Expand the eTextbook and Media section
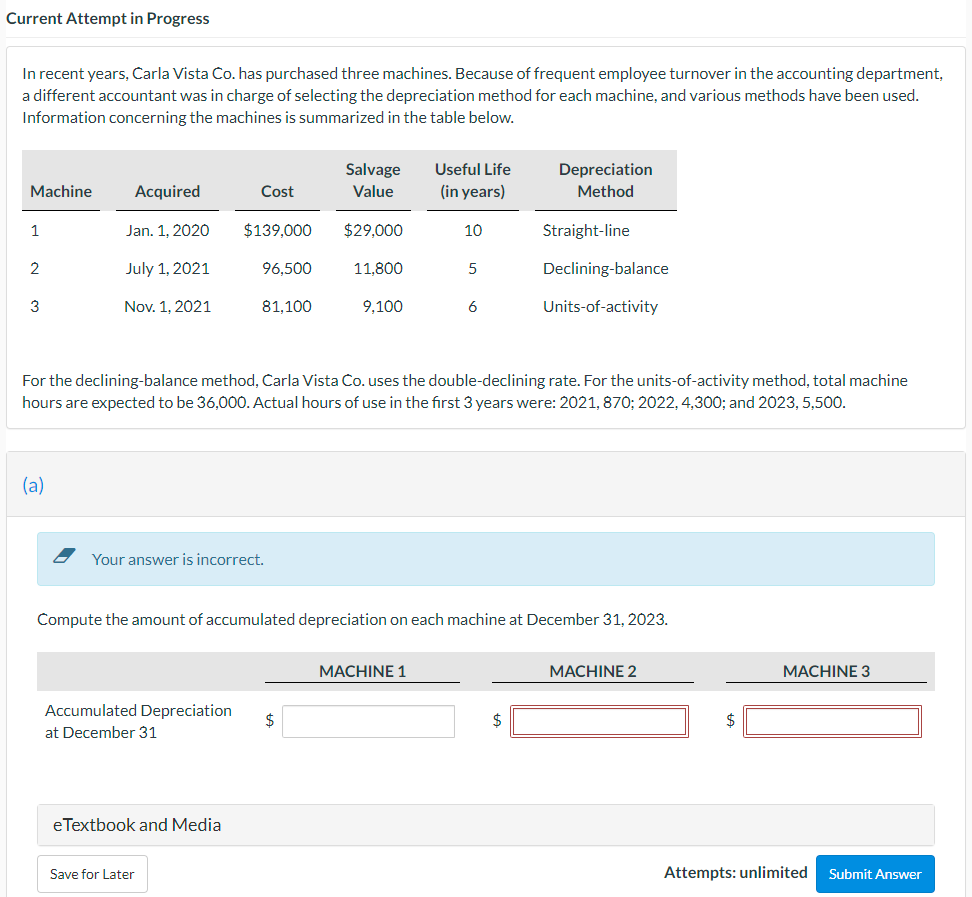The width and height of the screenshot is (972, 897). [x=485, y=824]
